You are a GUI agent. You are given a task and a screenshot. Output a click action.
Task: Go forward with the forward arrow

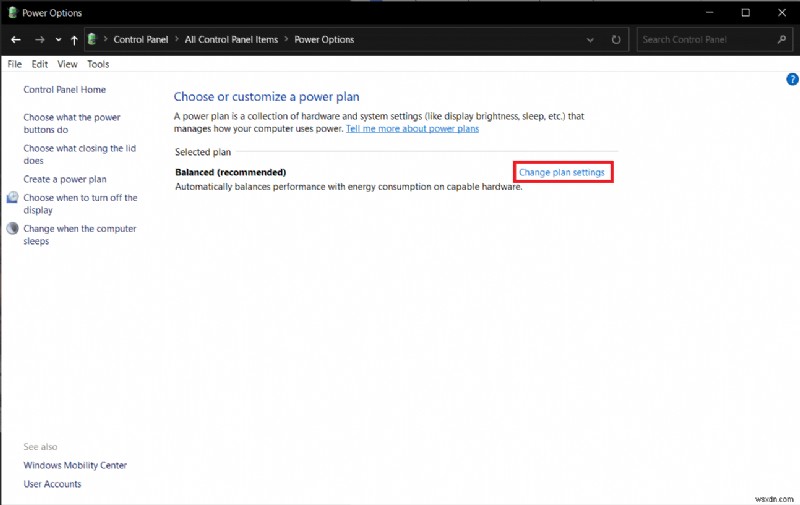point(39,40)
